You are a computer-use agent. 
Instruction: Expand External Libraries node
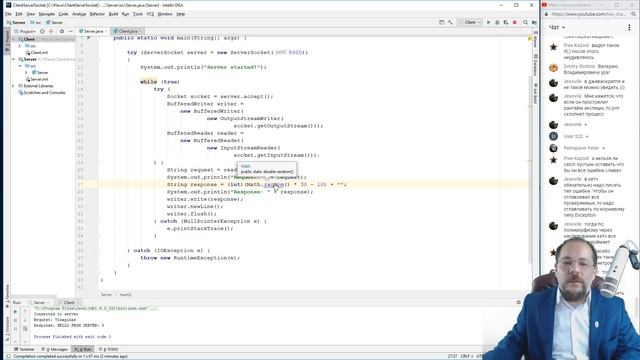[13, 86]
